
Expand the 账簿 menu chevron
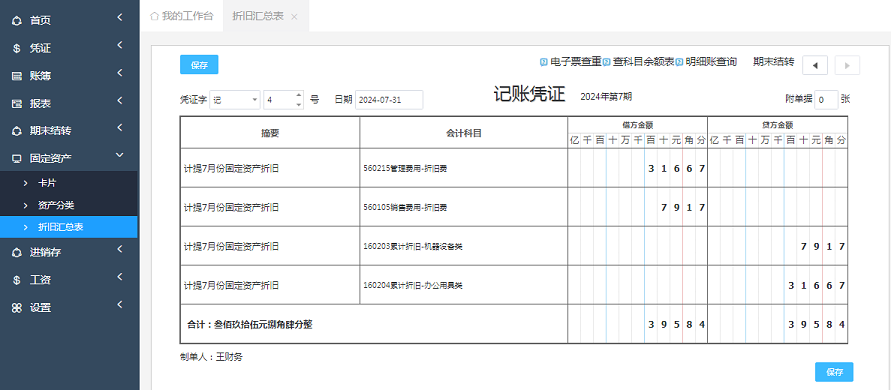coord(120,73)
